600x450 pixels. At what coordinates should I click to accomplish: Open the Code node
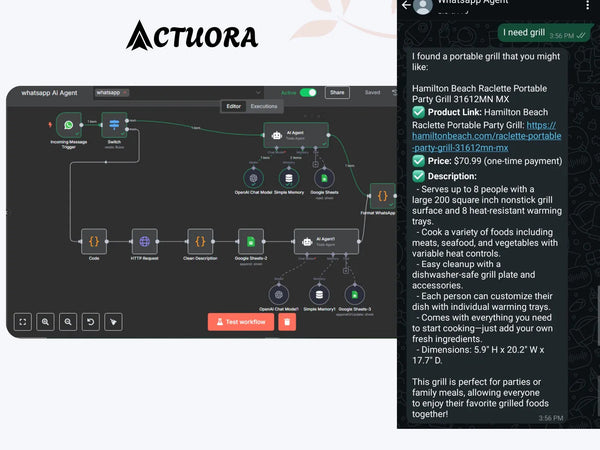(x=94, y=241)
